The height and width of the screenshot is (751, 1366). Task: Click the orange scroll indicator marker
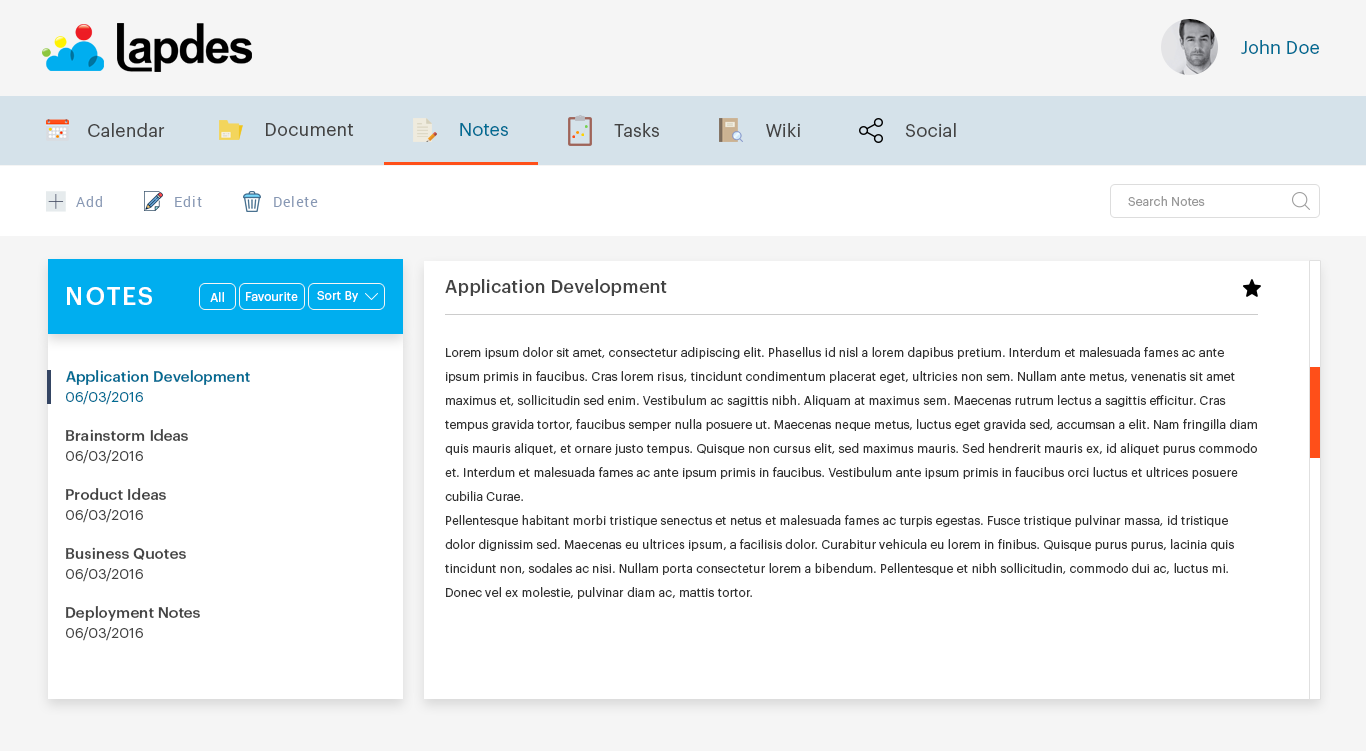pos(1316,412)
